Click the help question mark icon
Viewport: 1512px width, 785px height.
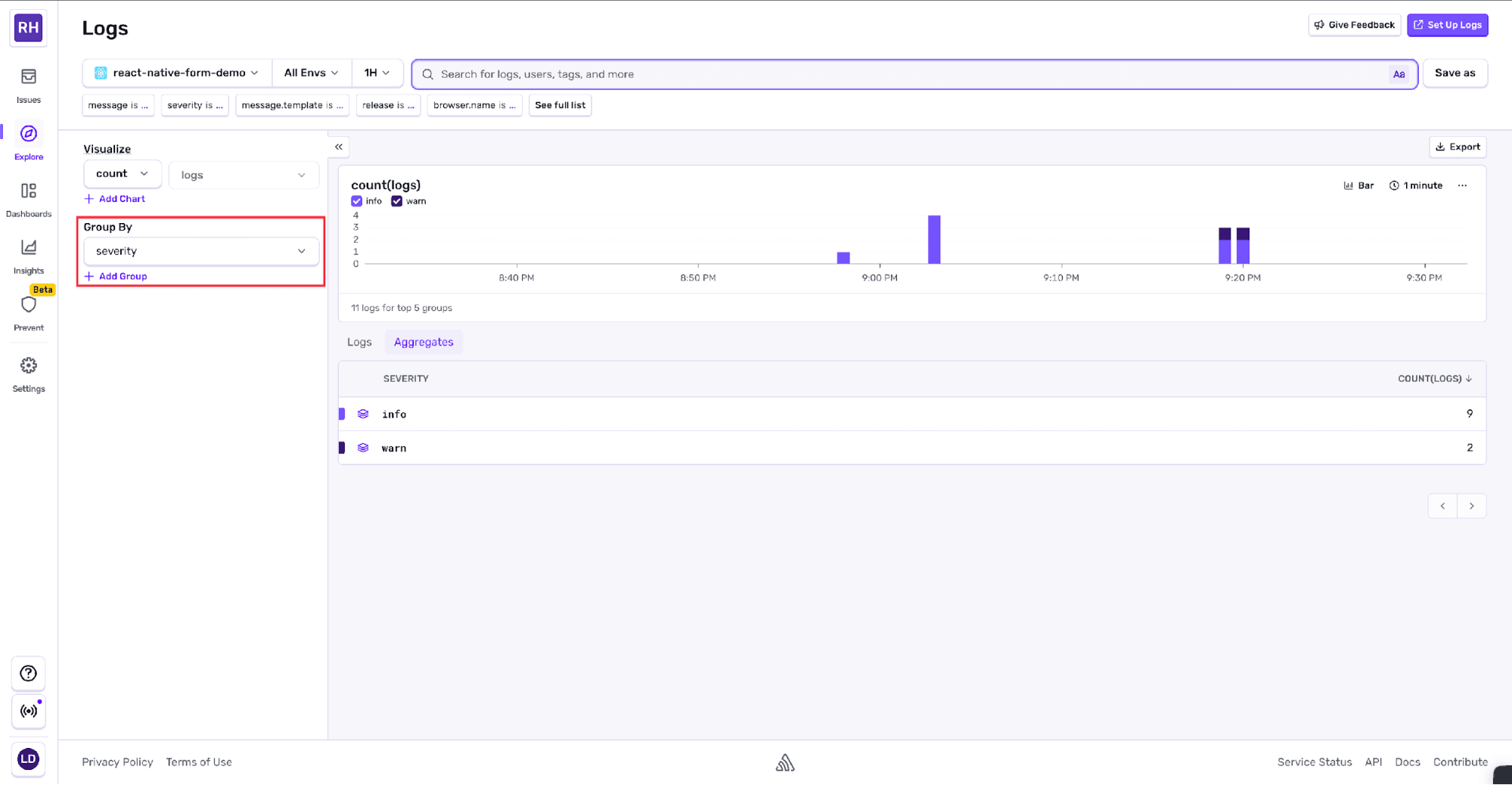pyautogui.click(x=28, y=673)
